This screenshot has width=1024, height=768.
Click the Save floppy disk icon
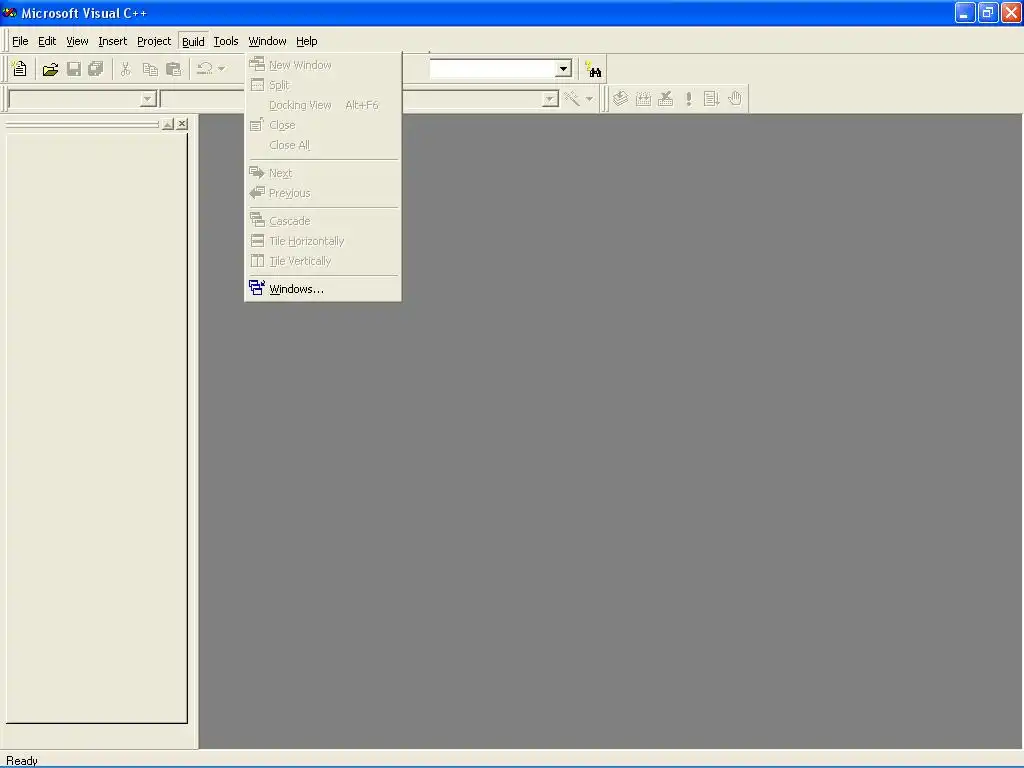pos(74,69)
